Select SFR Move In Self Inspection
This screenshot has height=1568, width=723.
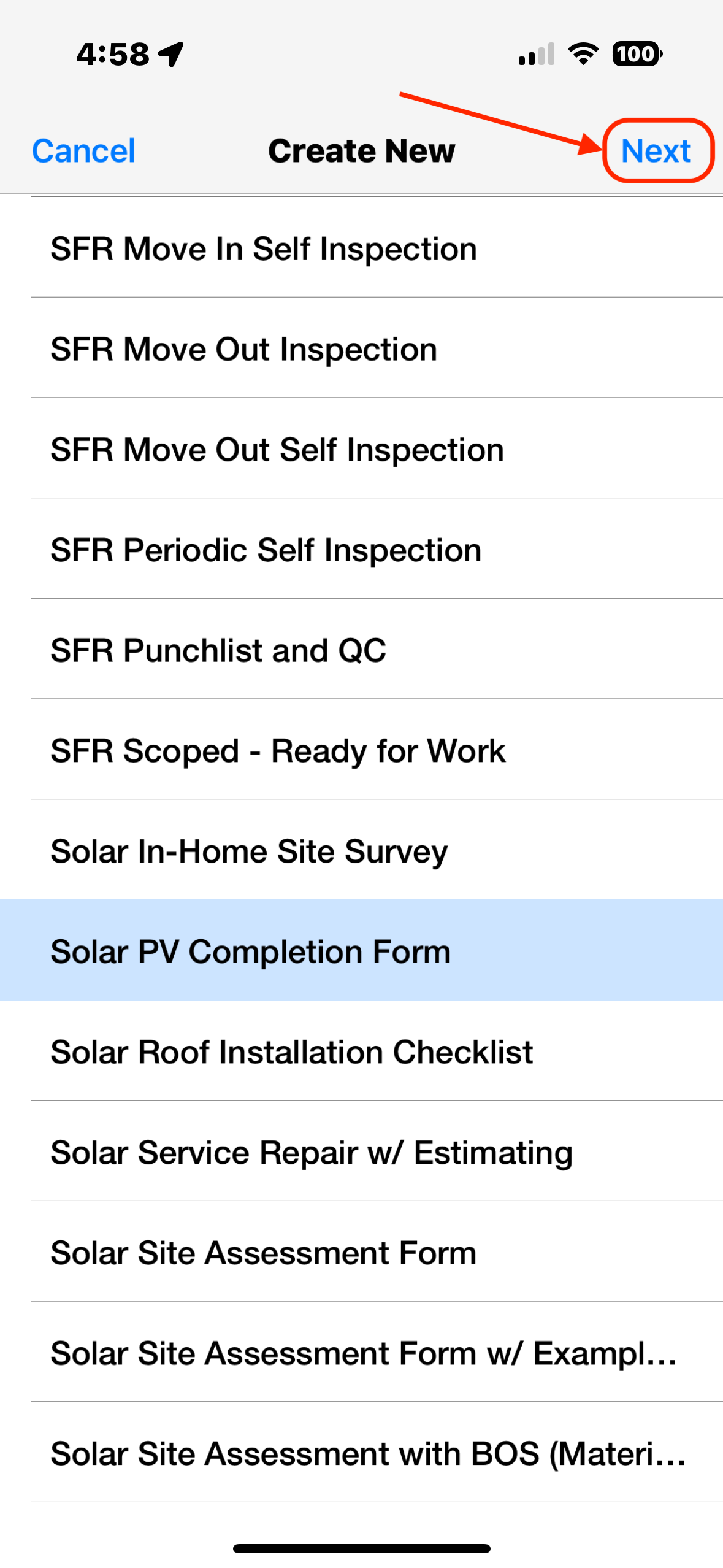[x=362, y=248]
